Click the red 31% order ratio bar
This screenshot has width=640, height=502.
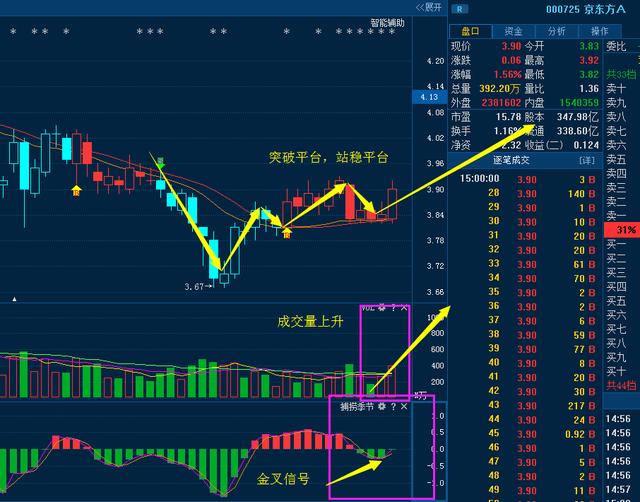[x=620, y=230]
